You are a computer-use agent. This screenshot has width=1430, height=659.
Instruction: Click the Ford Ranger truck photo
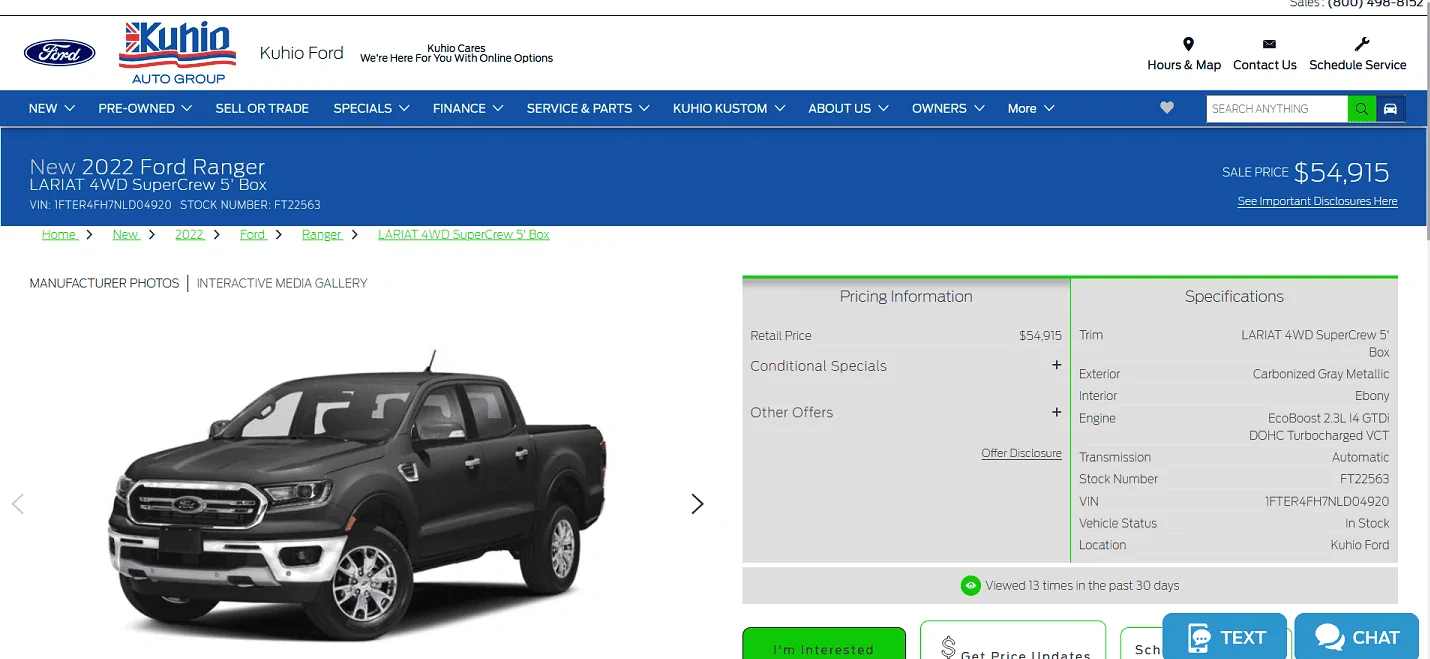[357, 495]
